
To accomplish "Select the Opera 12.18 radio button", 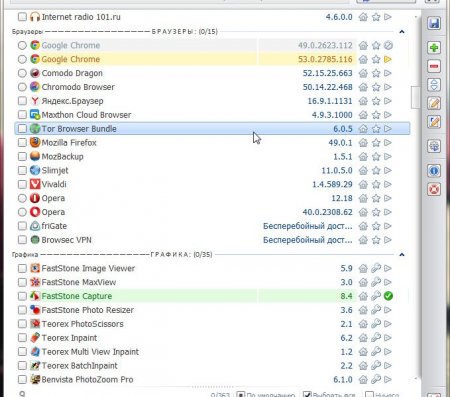I will click(x=22, y=198).
